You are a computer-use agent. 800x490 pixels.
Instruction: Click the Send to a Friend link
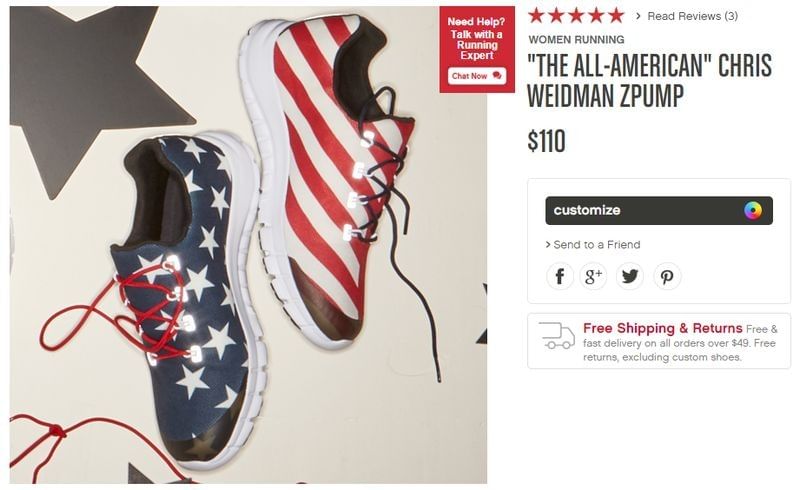tap(597, 244)
